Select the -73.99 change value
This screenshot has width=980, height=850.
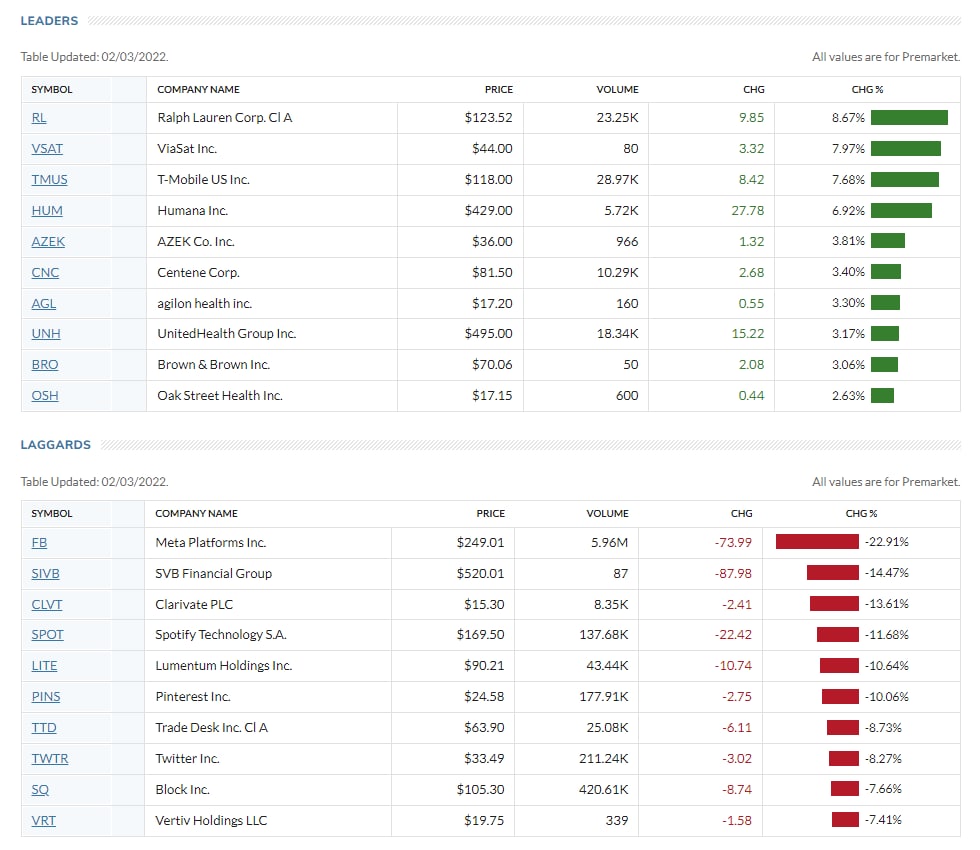click(x=733, y=542)
